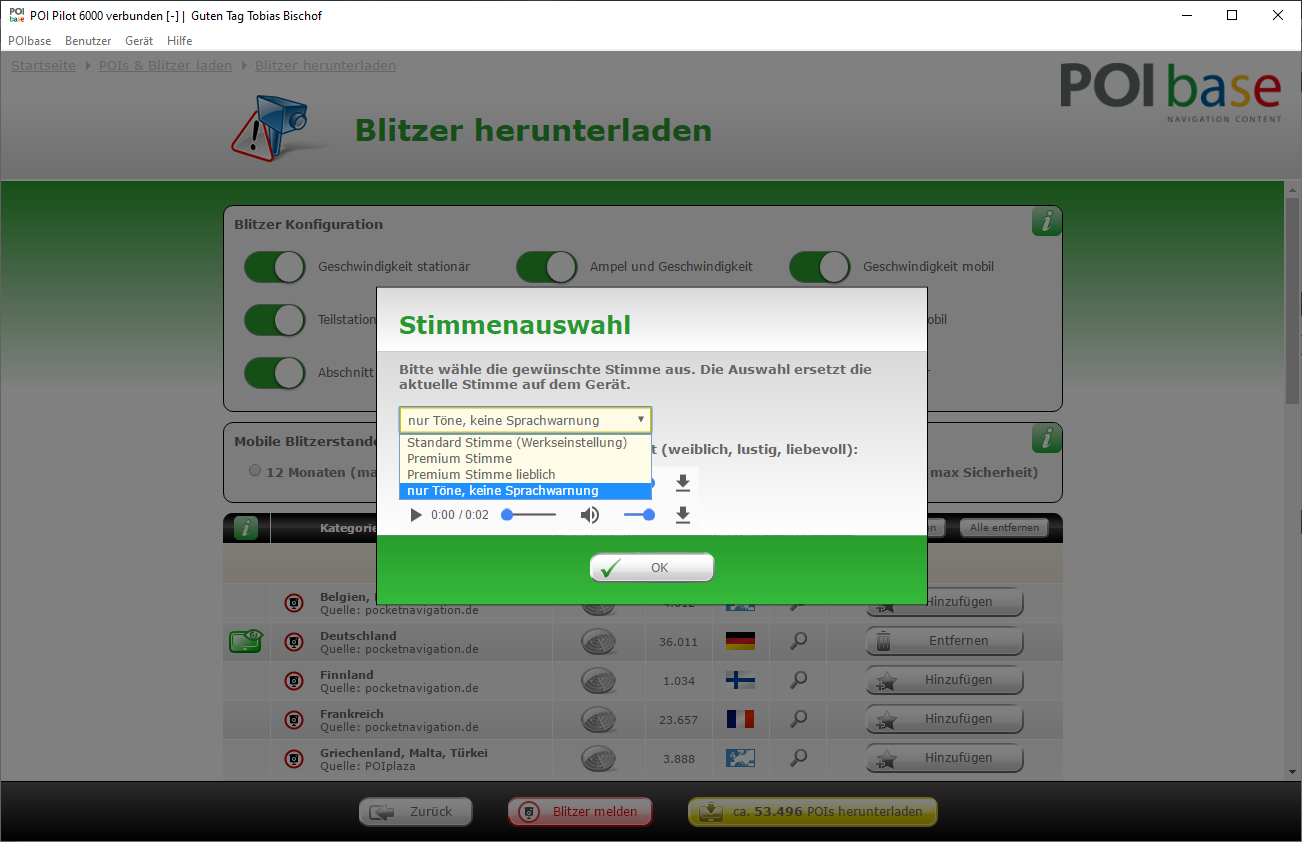Choose Premium Stimme lieblich from list
Viewport: 1302px width, 842px height.
(481, 474)
